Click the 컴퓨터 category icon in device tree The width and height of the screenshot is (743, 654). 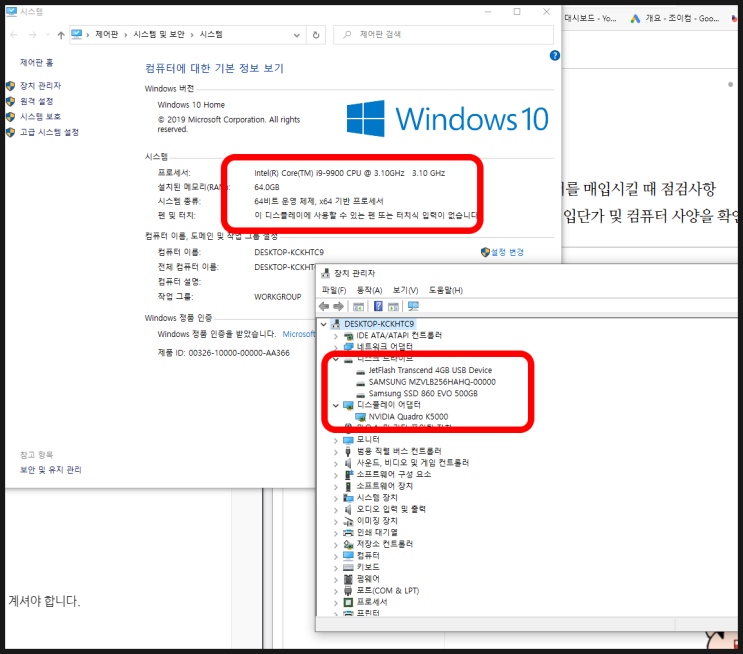pyautogui.click(x=349, y=555)
